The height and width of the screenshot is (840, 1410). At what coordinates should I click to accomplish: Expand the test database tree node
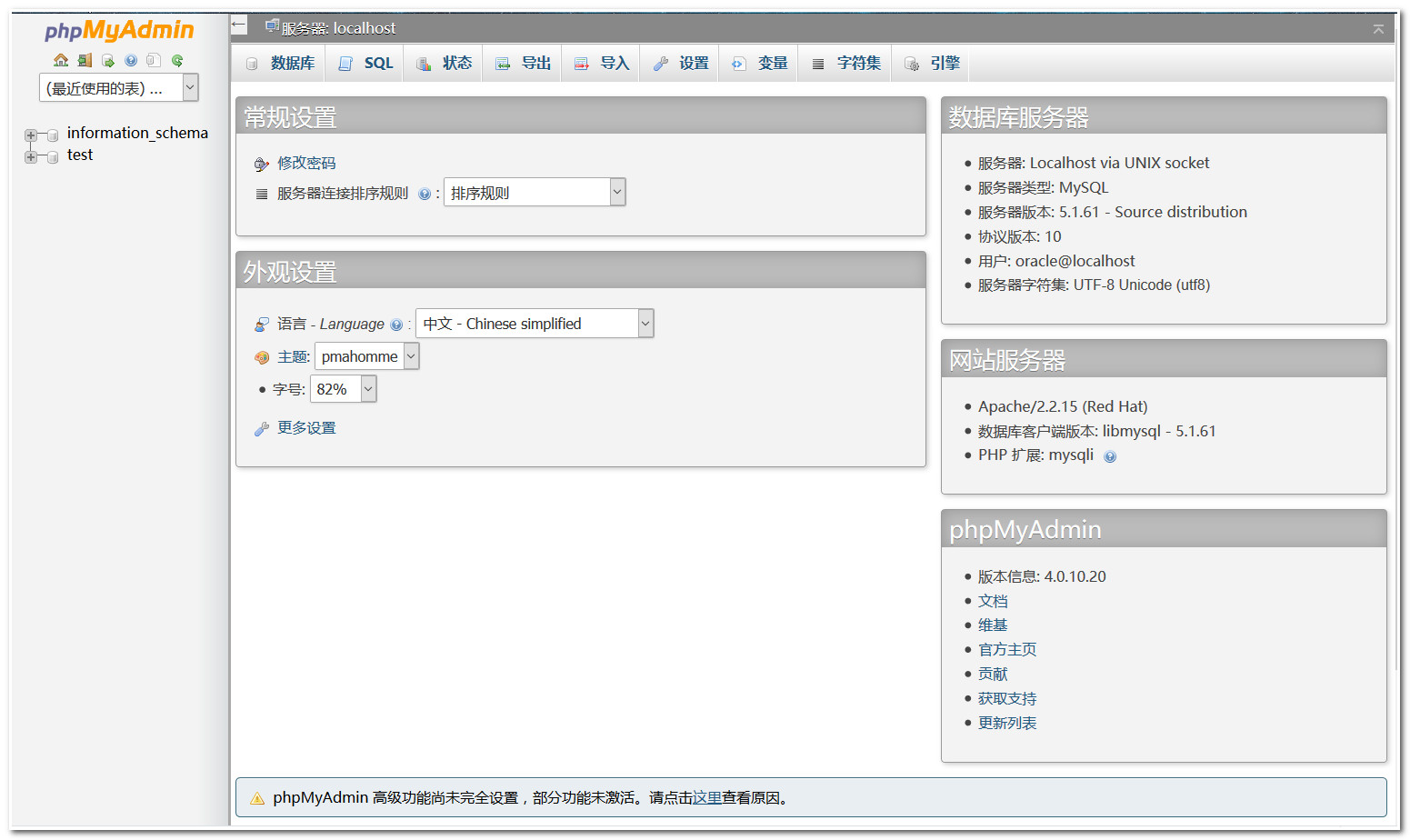point(31,156)
